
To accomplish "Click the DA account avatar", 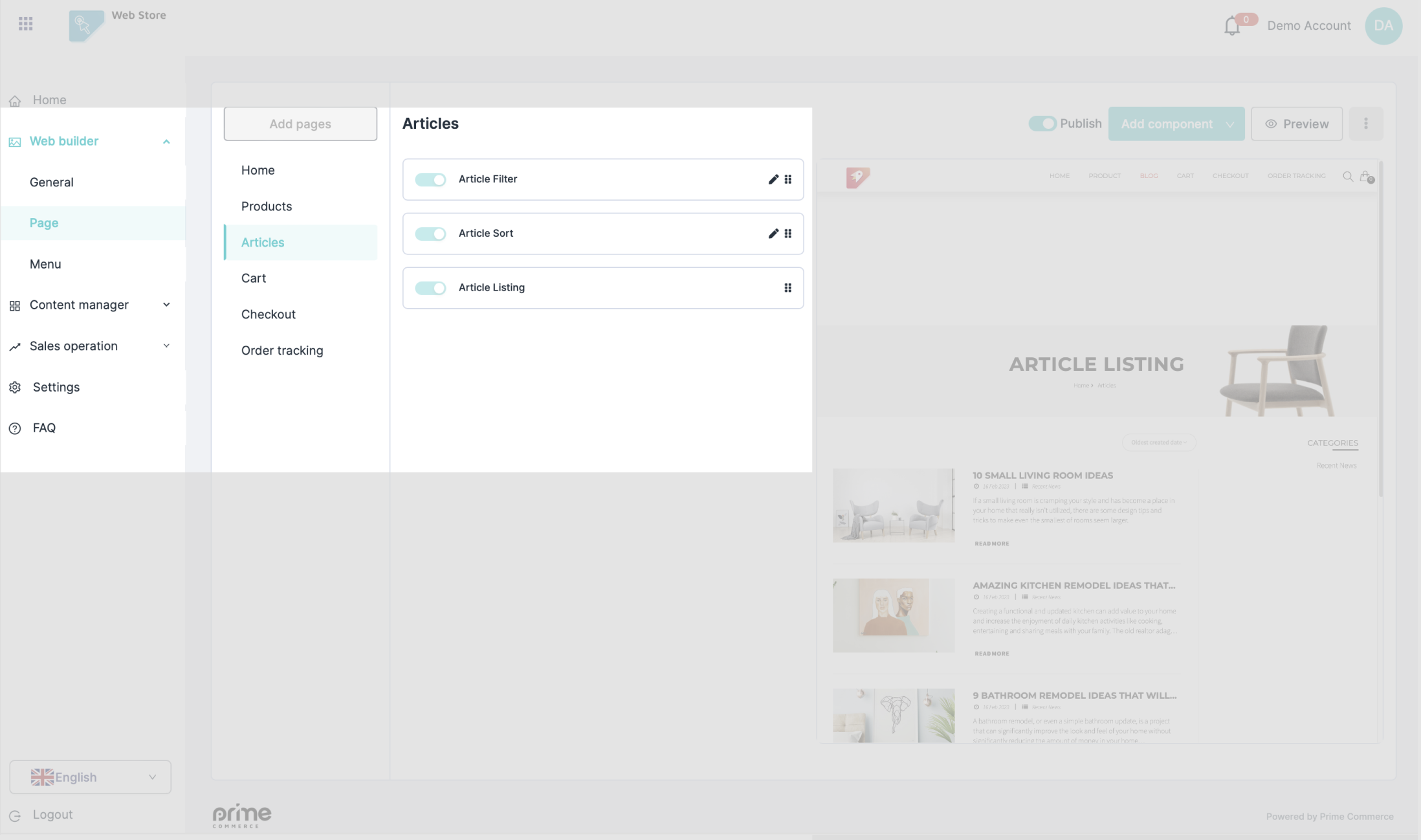I will click(x=1383, y=26).
